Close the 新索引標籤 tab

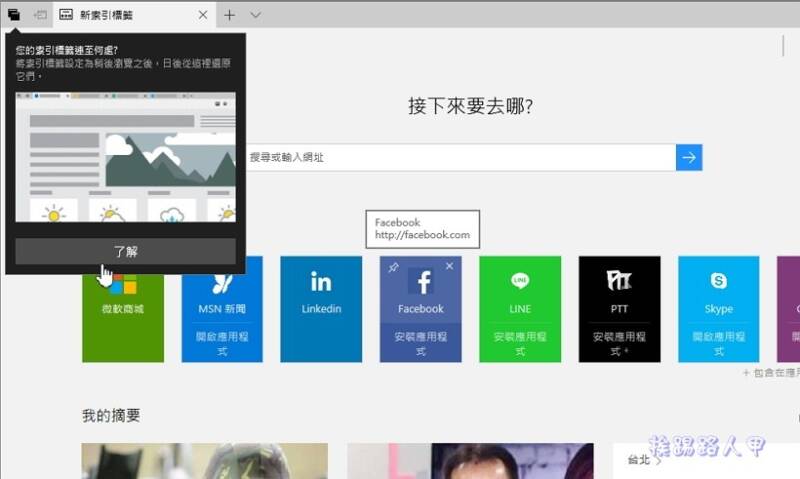(203, 15)
